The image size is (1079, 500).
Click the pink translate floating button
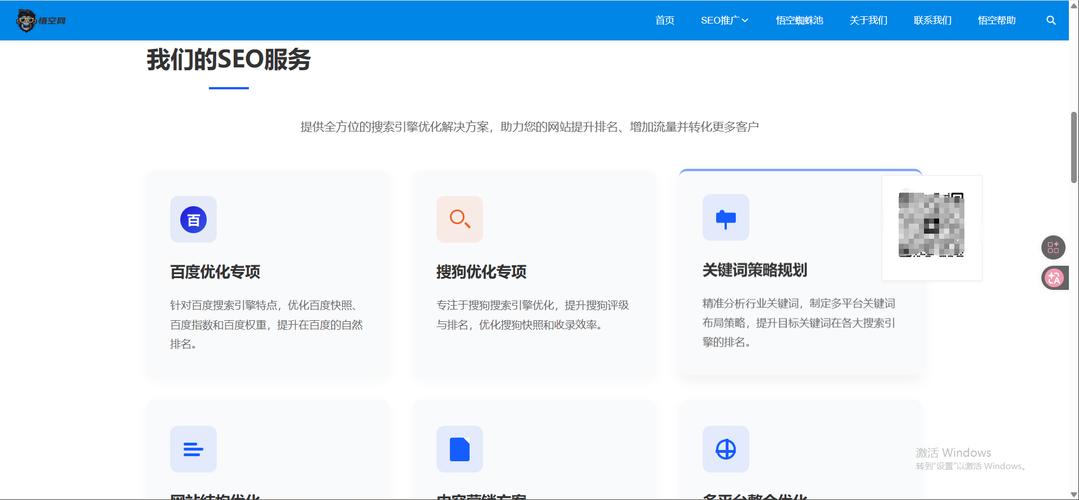(x=1054, y=278)
